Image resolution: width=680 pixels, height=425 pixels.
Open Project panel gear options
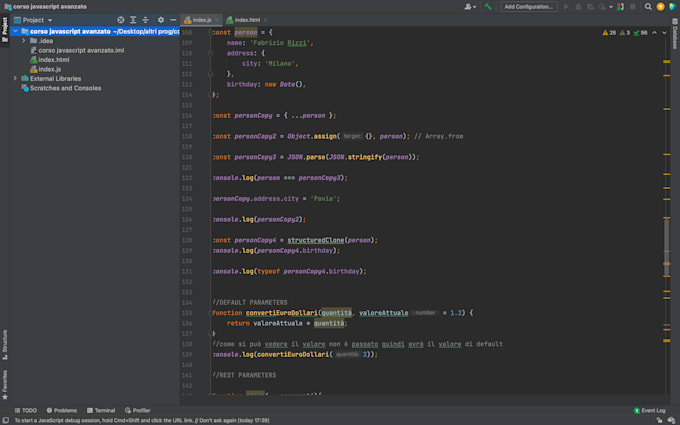point(161,20)
